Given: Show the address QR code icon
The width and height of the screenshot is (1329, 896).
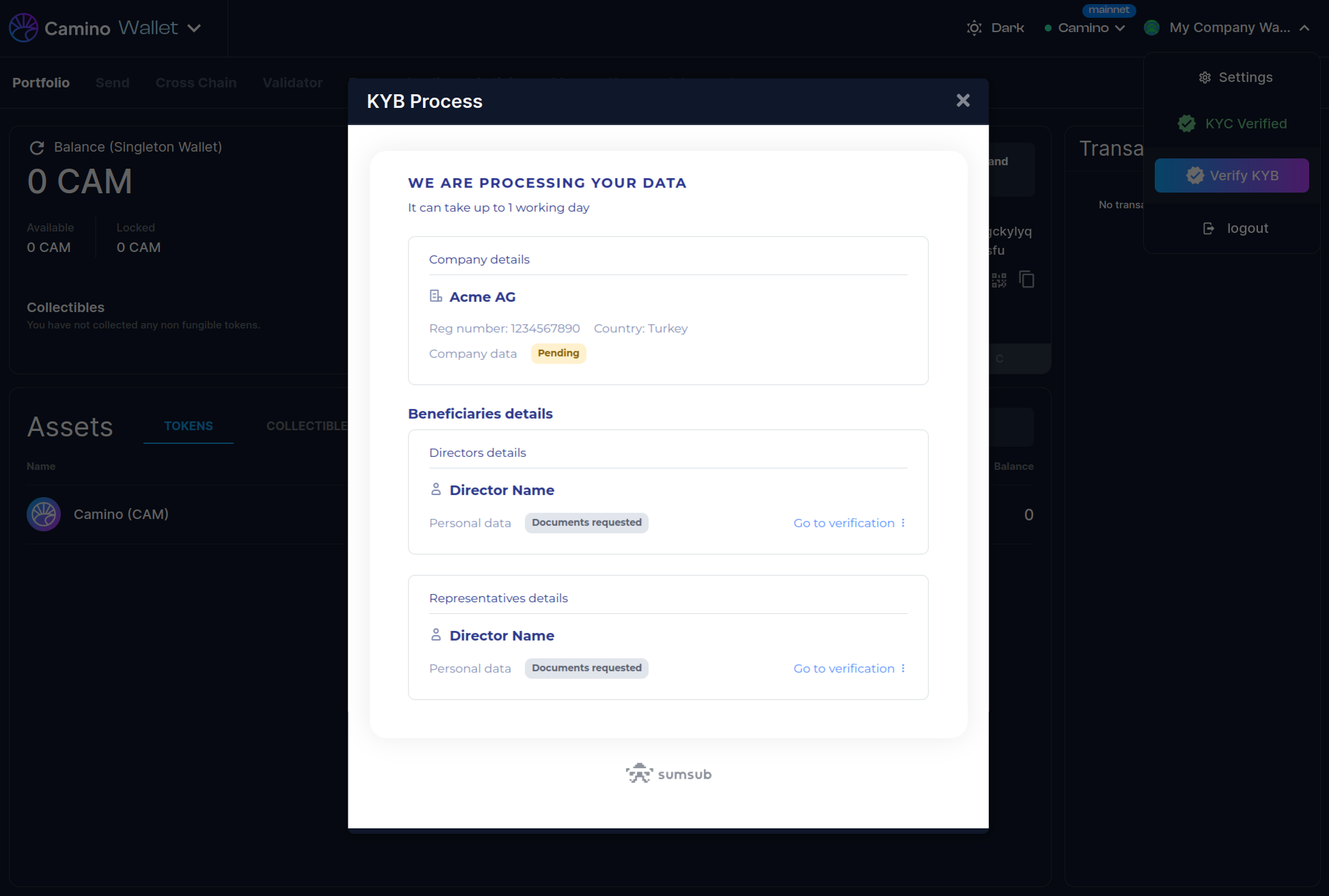Looking at the screenshot, I should pyautogui.click(x=999, y=280).
